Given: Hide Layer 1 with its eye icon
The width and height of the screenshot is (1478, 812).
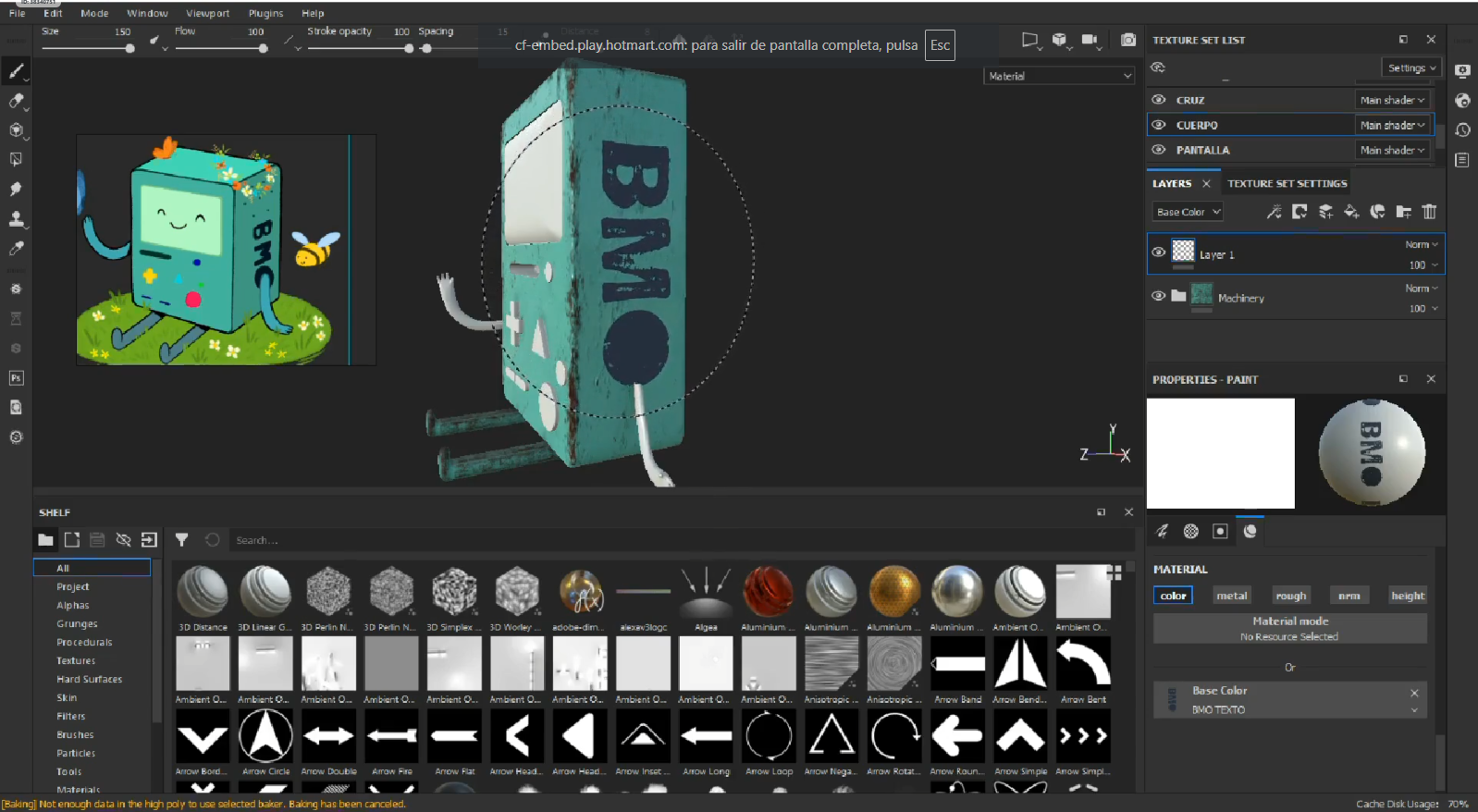Looking at the screenshot, I should pyautogui.click(x=1158, y=252).
